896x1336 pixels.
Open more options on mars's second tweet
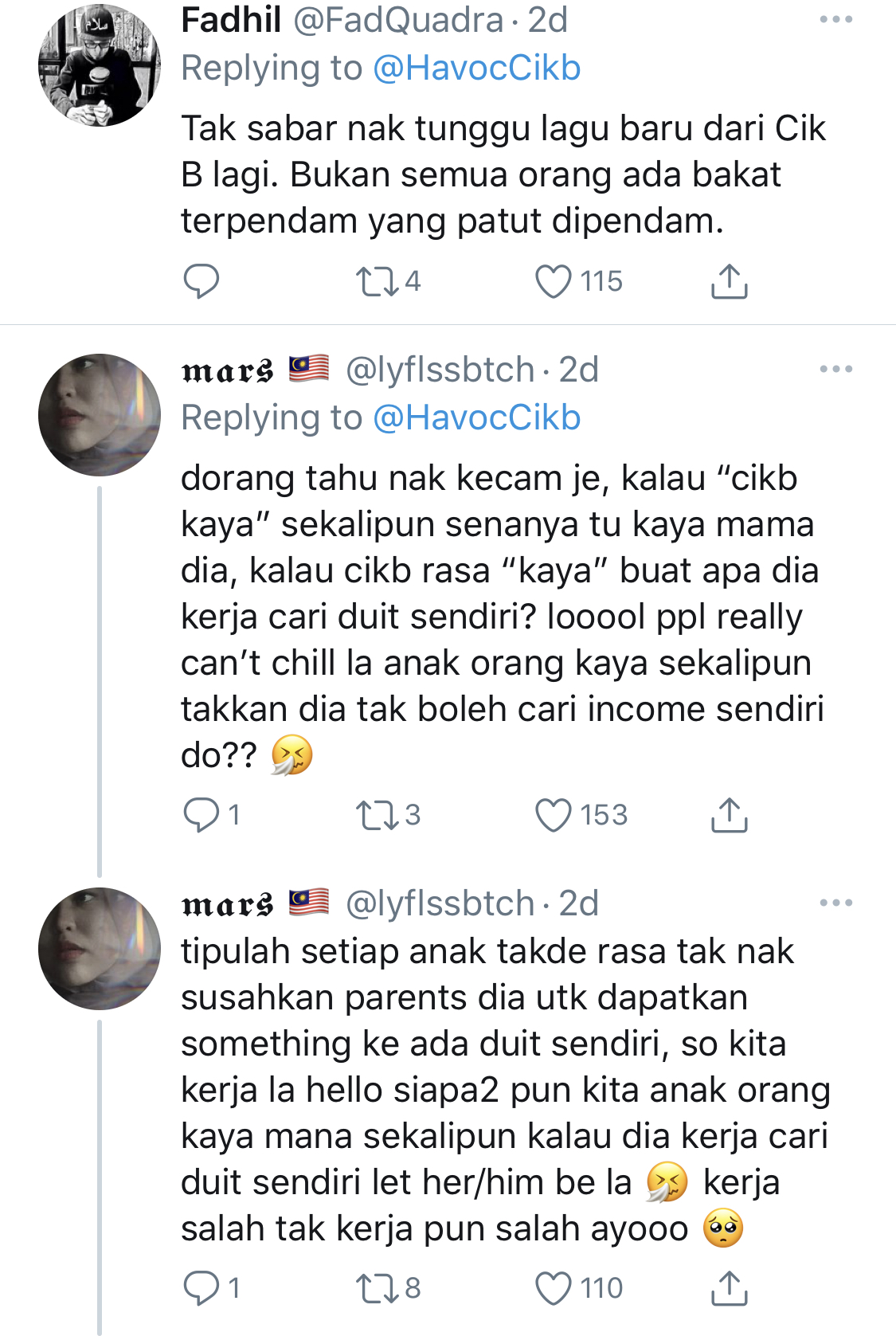[835, 903]
